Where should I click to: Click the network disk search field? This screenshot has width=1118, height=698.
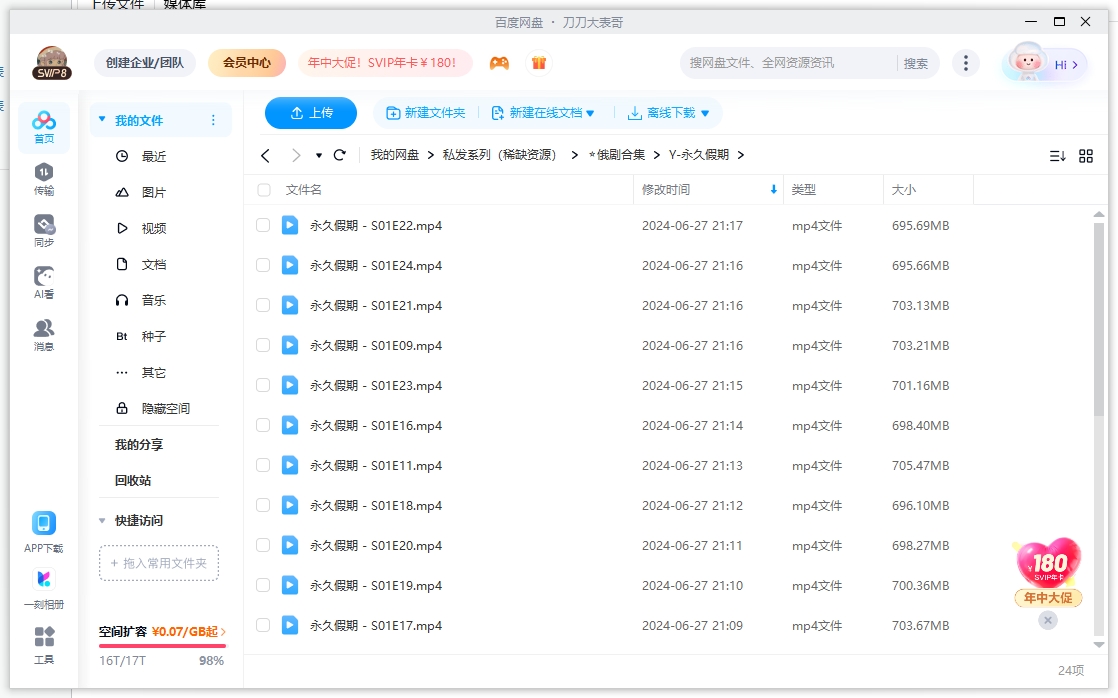tap(790, 62)
